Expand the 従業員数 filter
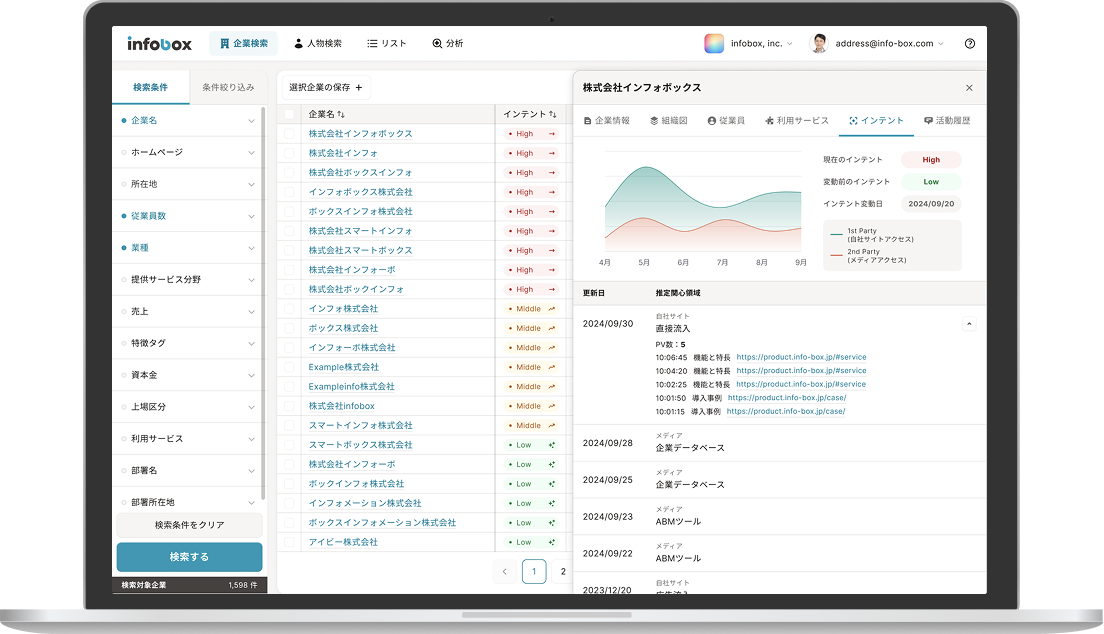The width and height of the screenshot is (1104, 634). coord(251,216)
